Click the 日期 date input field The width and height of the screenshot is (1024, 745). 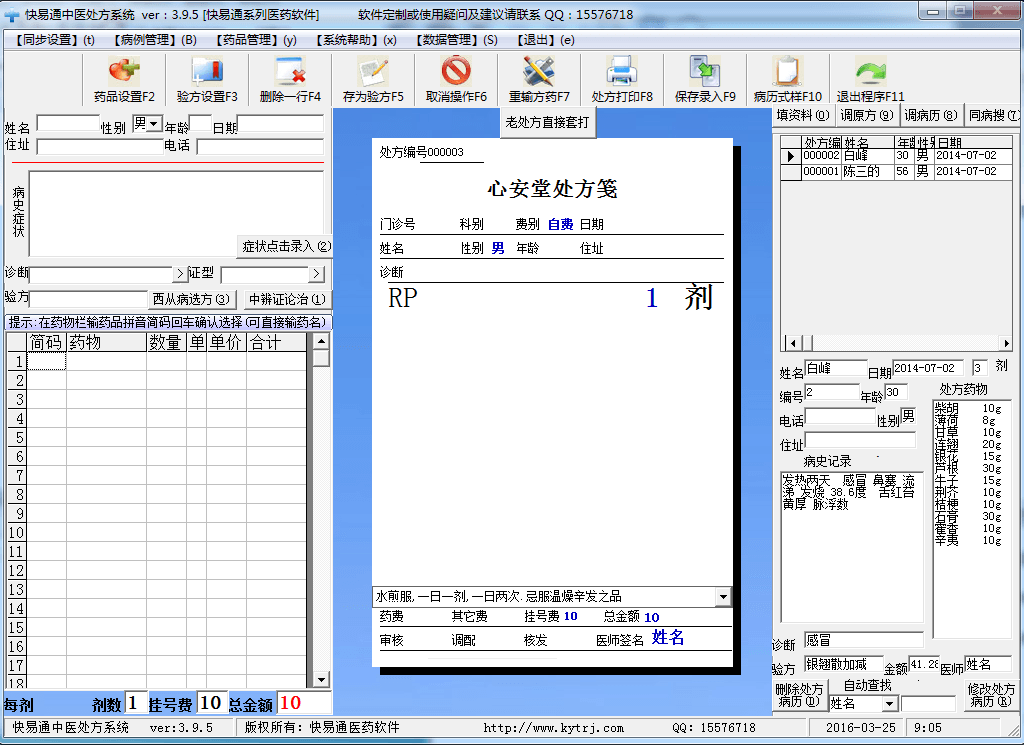[x=281, y=123]
